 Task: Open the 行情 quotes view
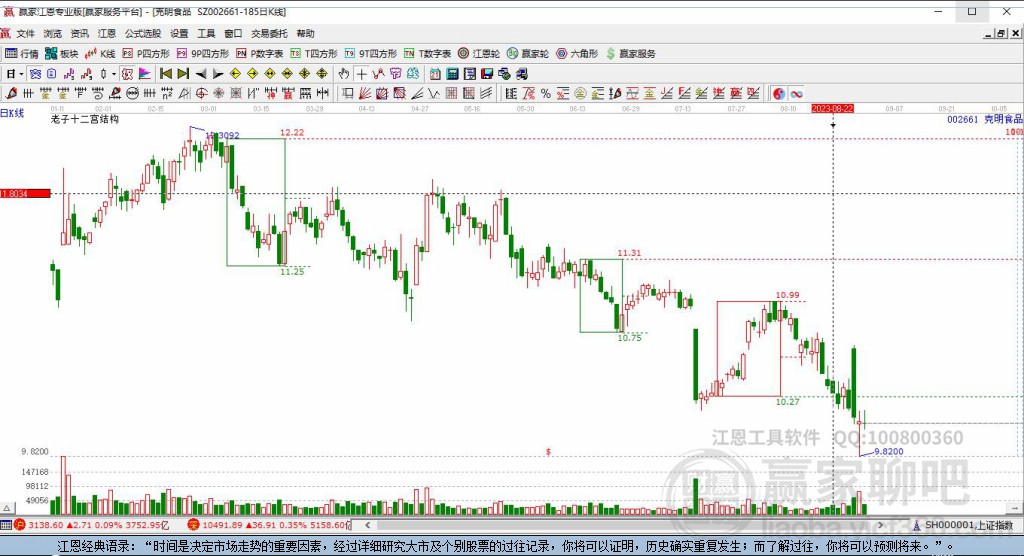(22, 54)
